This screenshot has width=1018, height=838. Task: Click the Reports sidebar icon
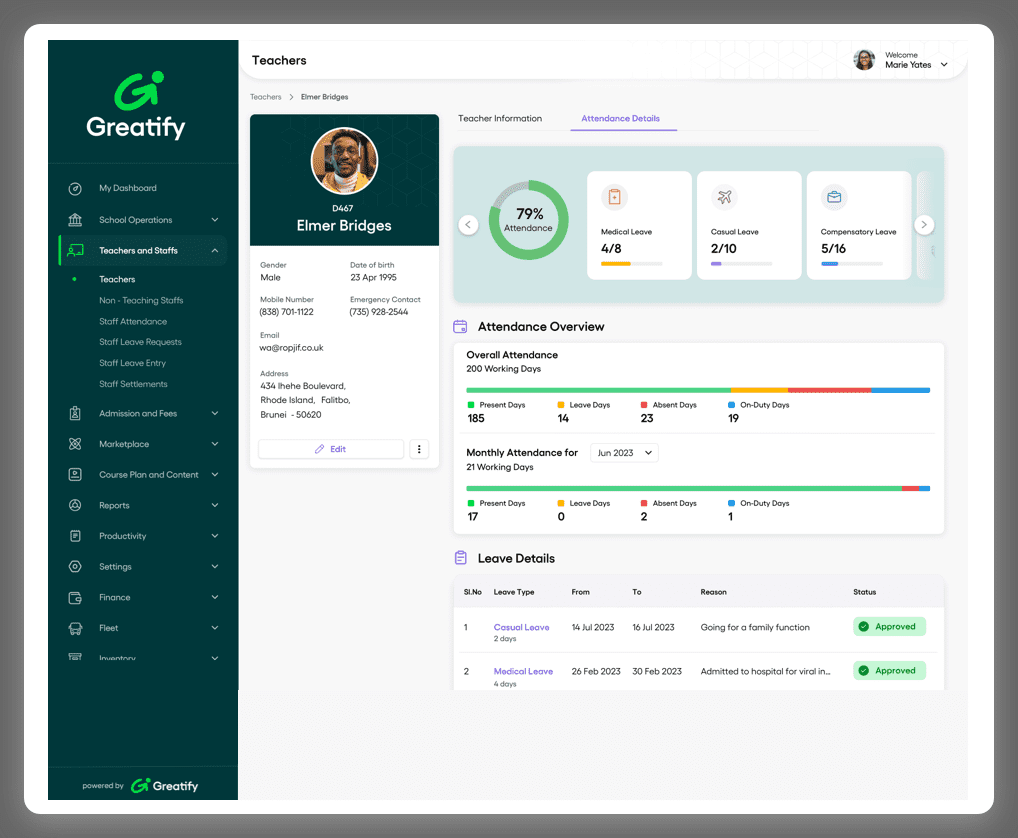coord(75,506)
